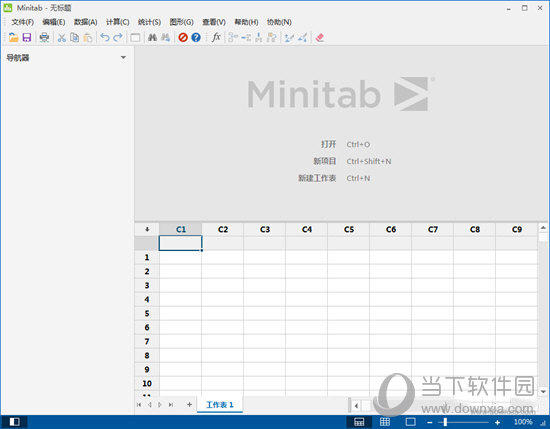The image size is (550, 429).
Task: Go to previous worksheet tab arrow
Action: click(x=149, y=405)
